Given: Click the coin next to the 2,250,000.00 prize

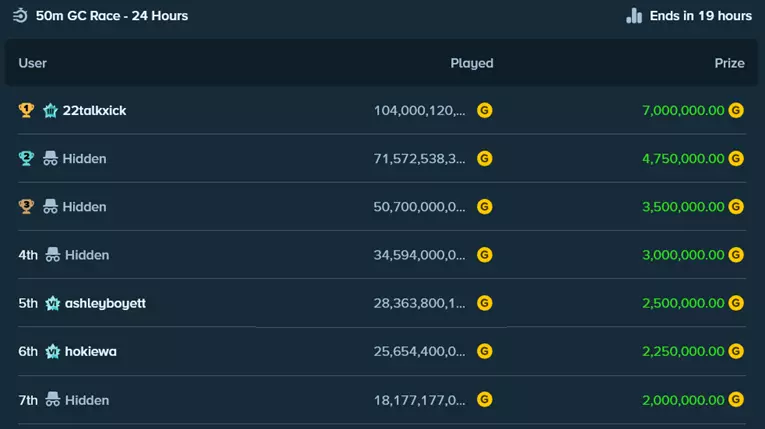Looking at the screenshot, I should point(736,351).
